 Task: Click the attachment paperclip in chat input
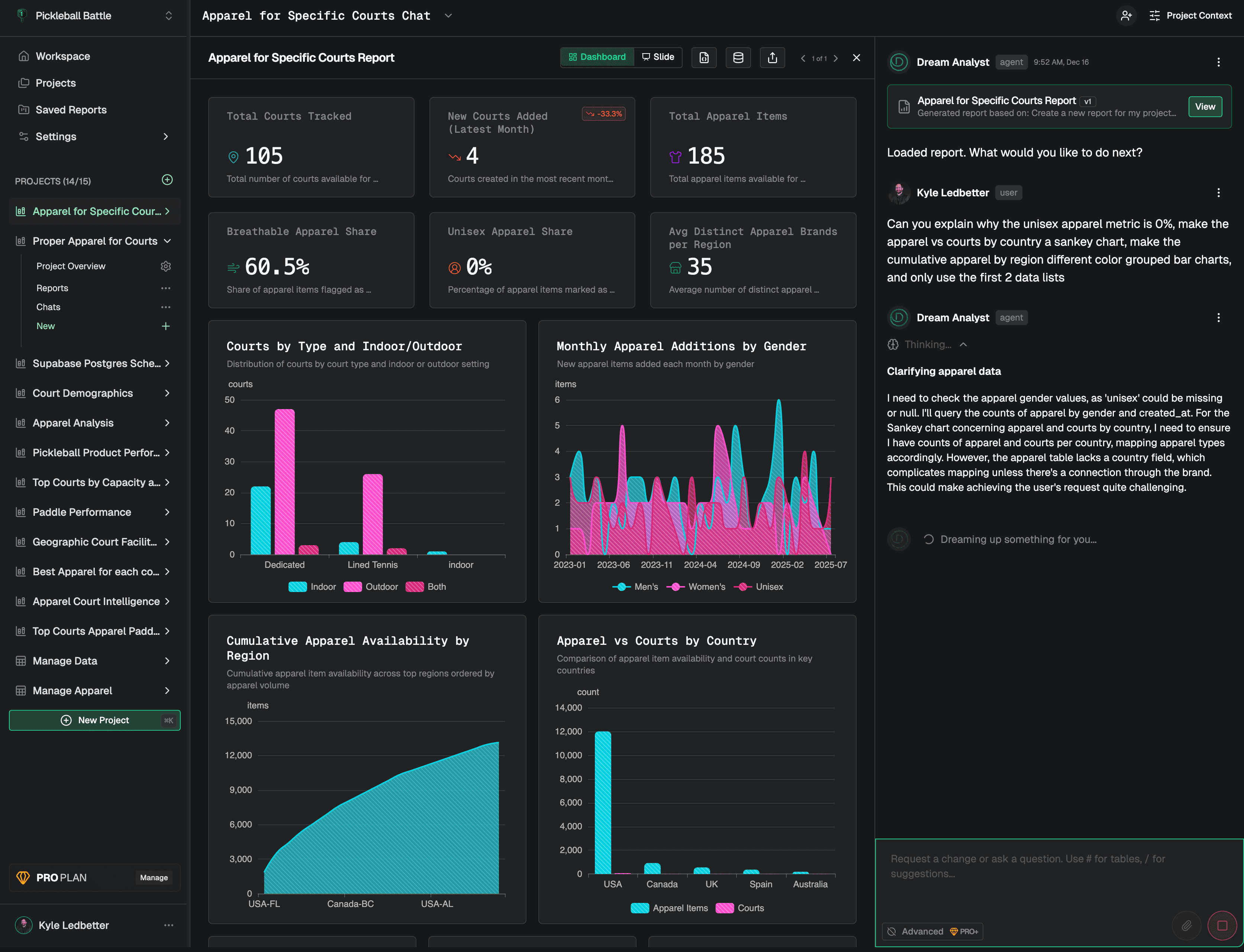pos(1186,925)
